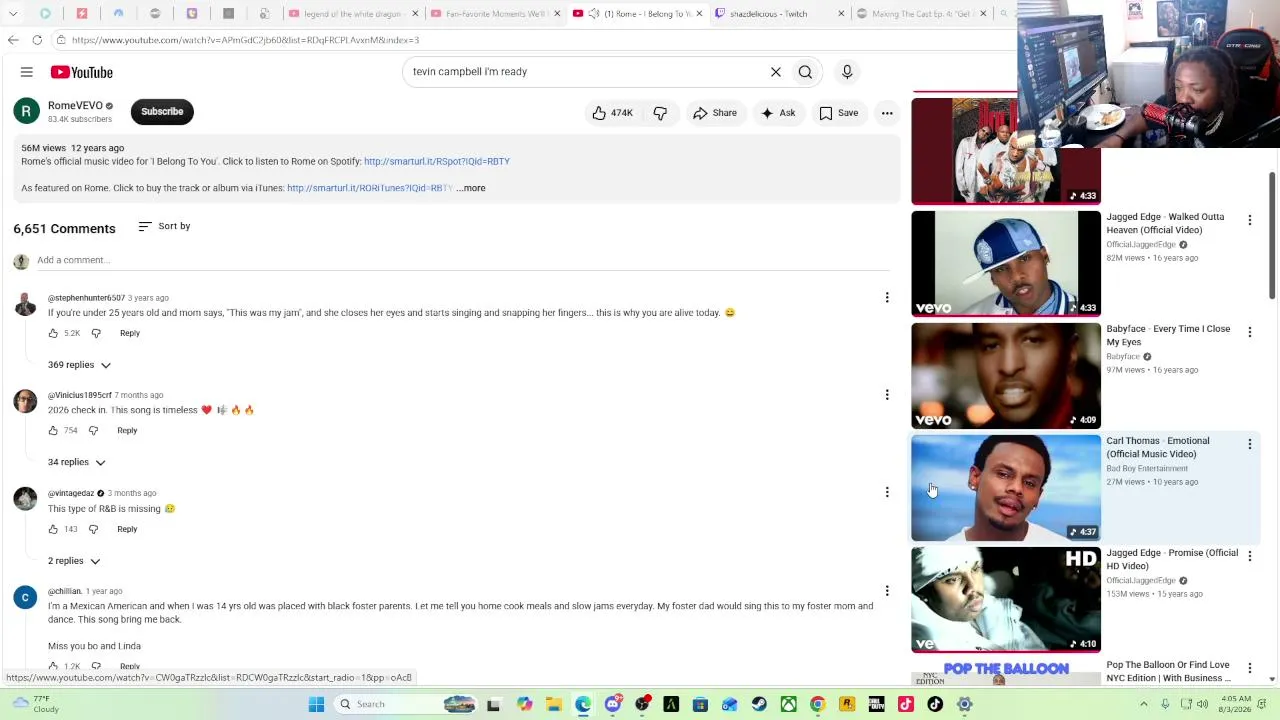
Task: Open the Ask AI button
Action: click(778, 113)
